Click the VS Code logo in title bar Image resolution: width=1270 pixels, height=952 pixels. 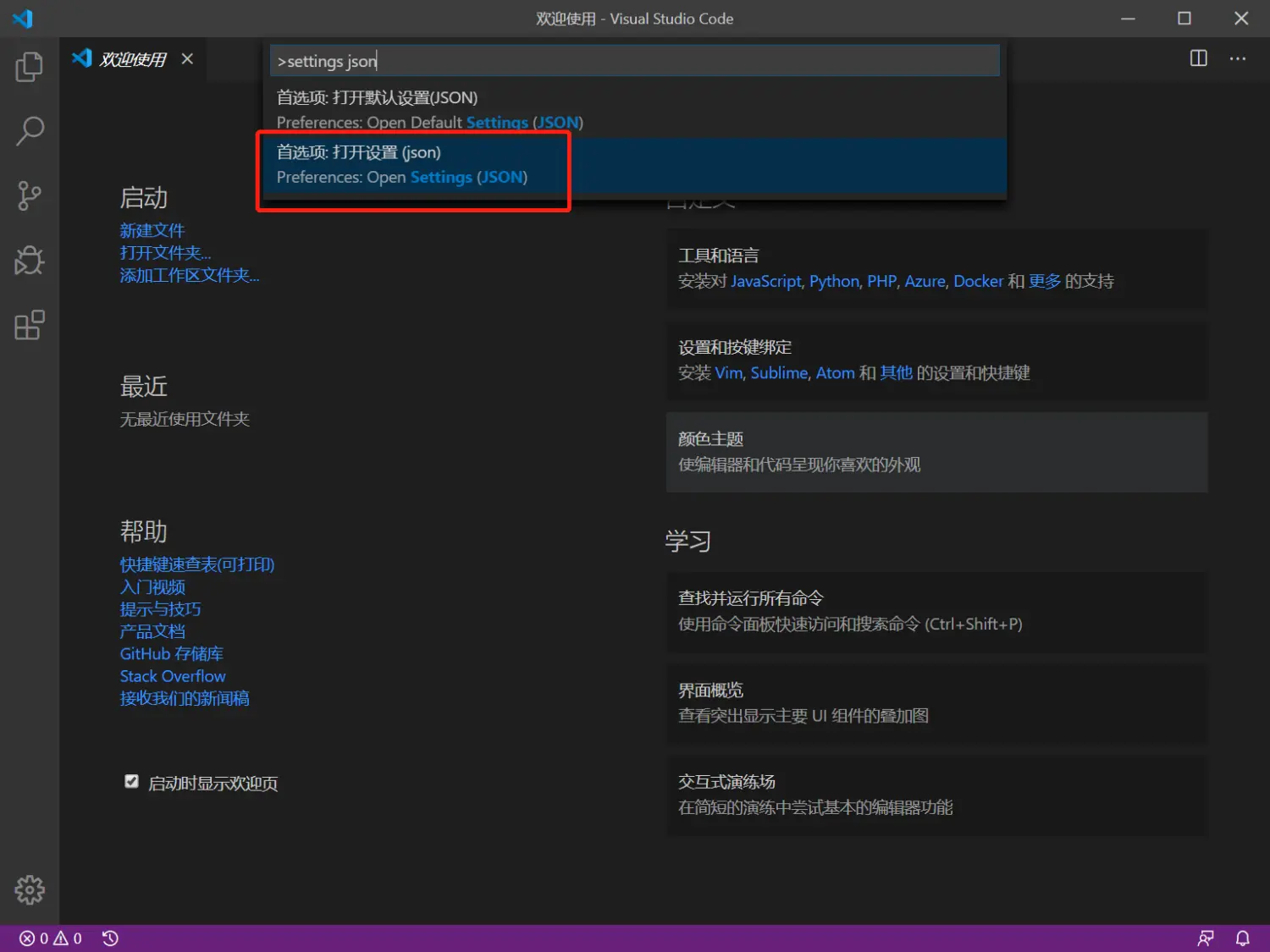click(23, 18)
